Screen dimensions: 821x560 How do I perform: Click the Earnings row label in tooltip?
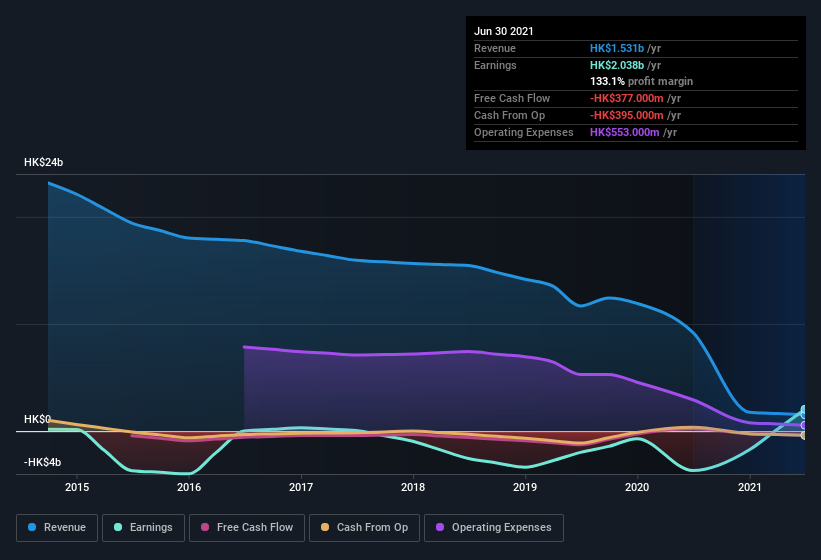pyautogui.click(x=495, y=65)
